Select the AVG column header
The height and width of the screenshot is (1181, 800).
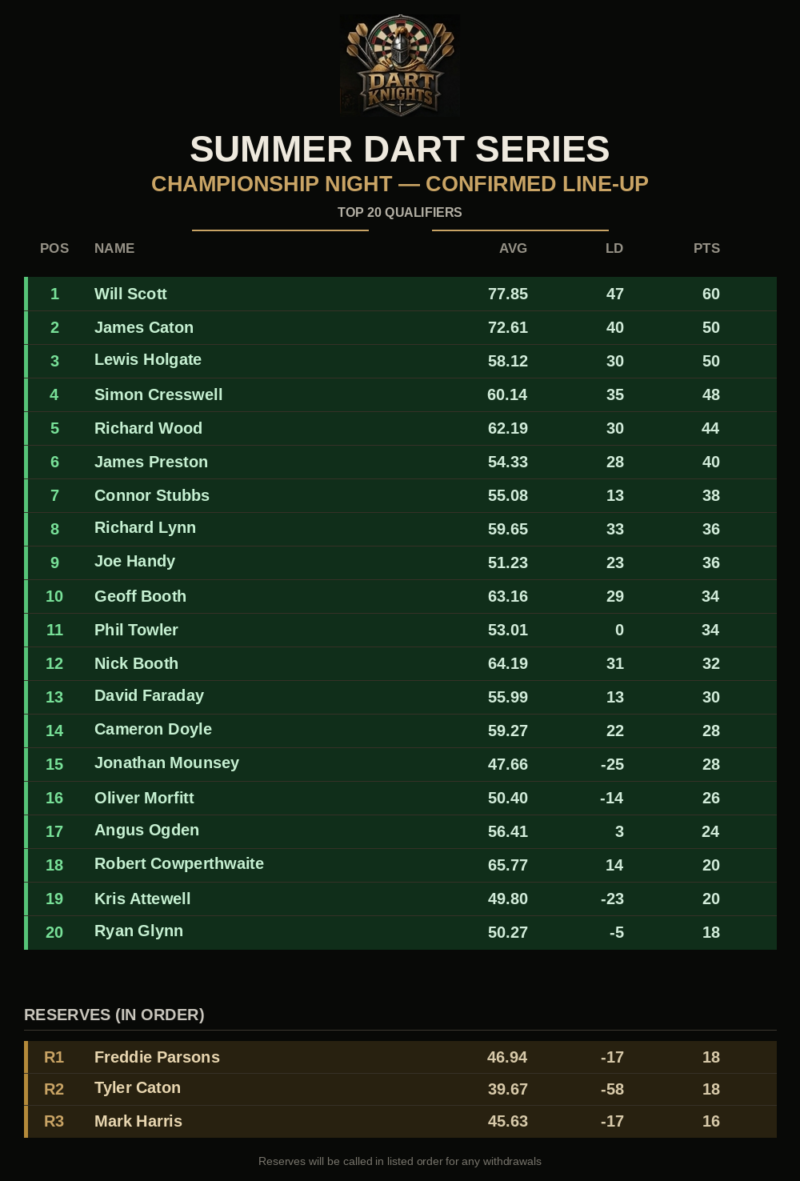click(513, 249)
